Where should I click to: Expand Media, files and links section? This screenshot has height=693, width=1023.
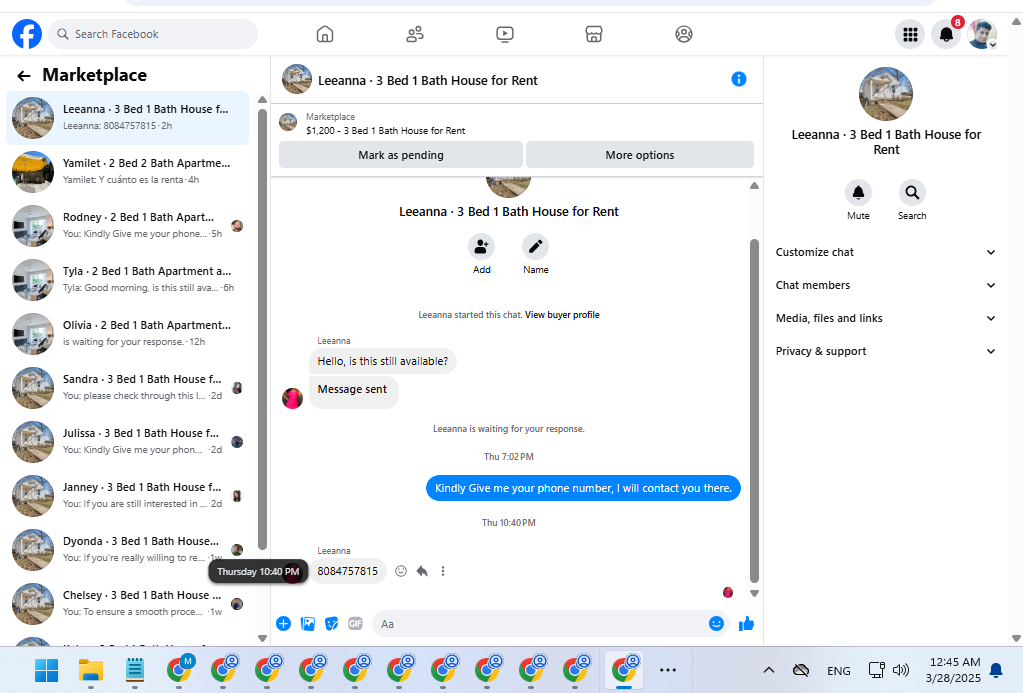click(x=885, y=318)
